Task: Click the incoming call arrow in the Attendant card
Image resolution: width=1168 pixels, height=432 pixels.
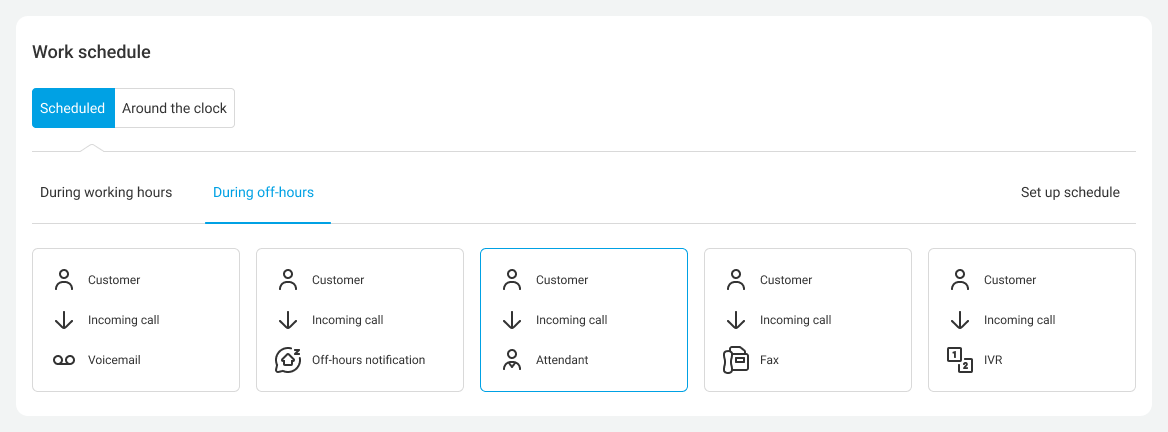Action: coord(512,320)
